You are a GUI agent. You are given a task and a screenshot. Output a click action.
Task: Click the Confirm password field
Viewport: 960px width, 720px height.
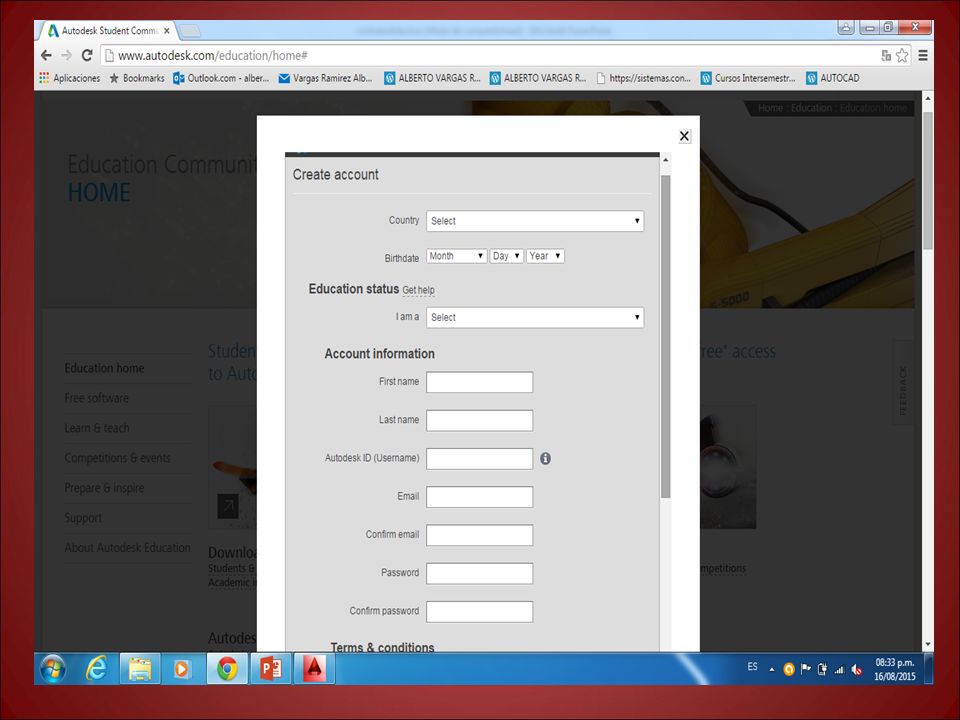pyautogui.click(x=479, y=612)
